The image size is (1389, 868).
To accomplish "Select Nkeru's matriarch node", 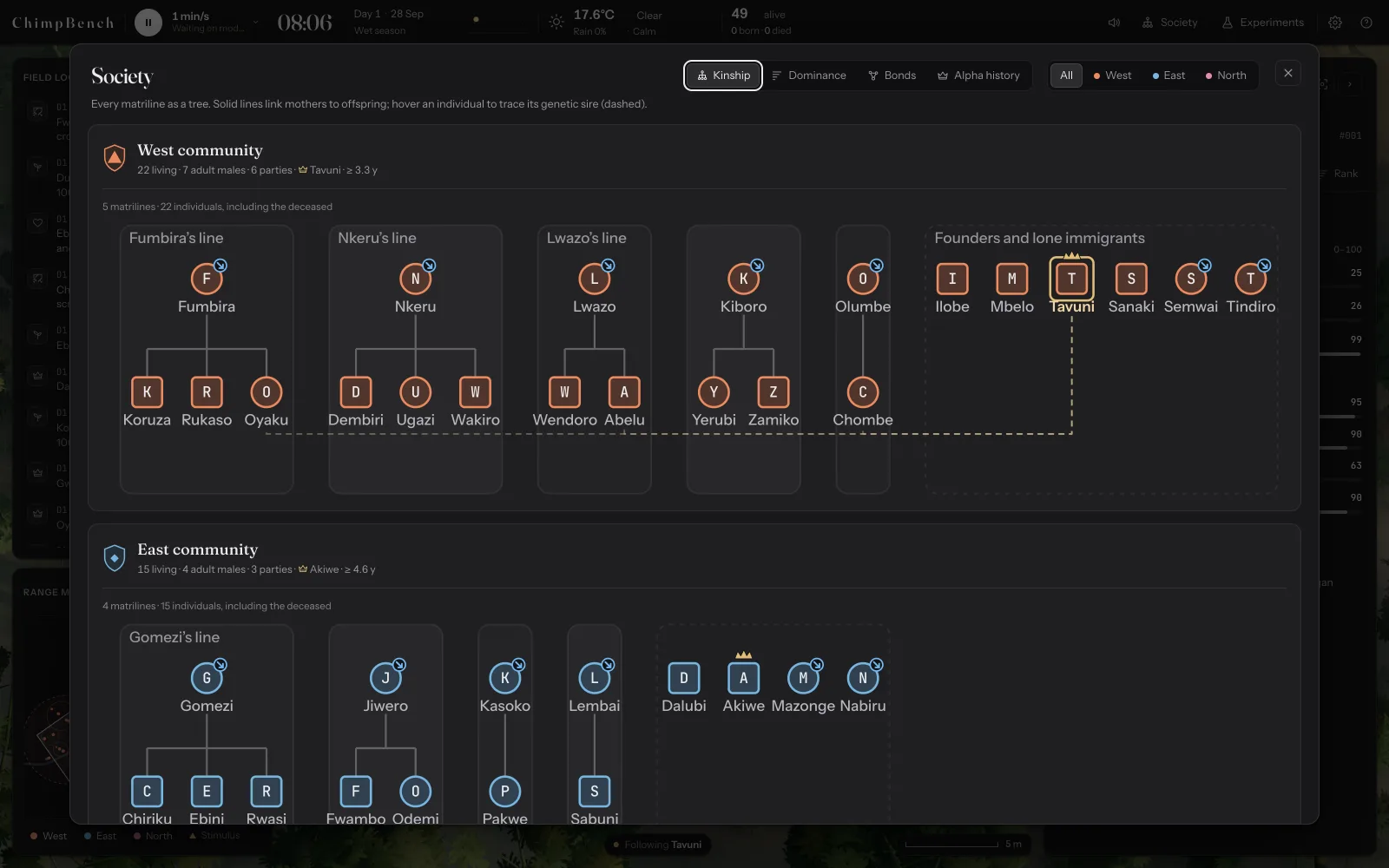I will (416, 279).
